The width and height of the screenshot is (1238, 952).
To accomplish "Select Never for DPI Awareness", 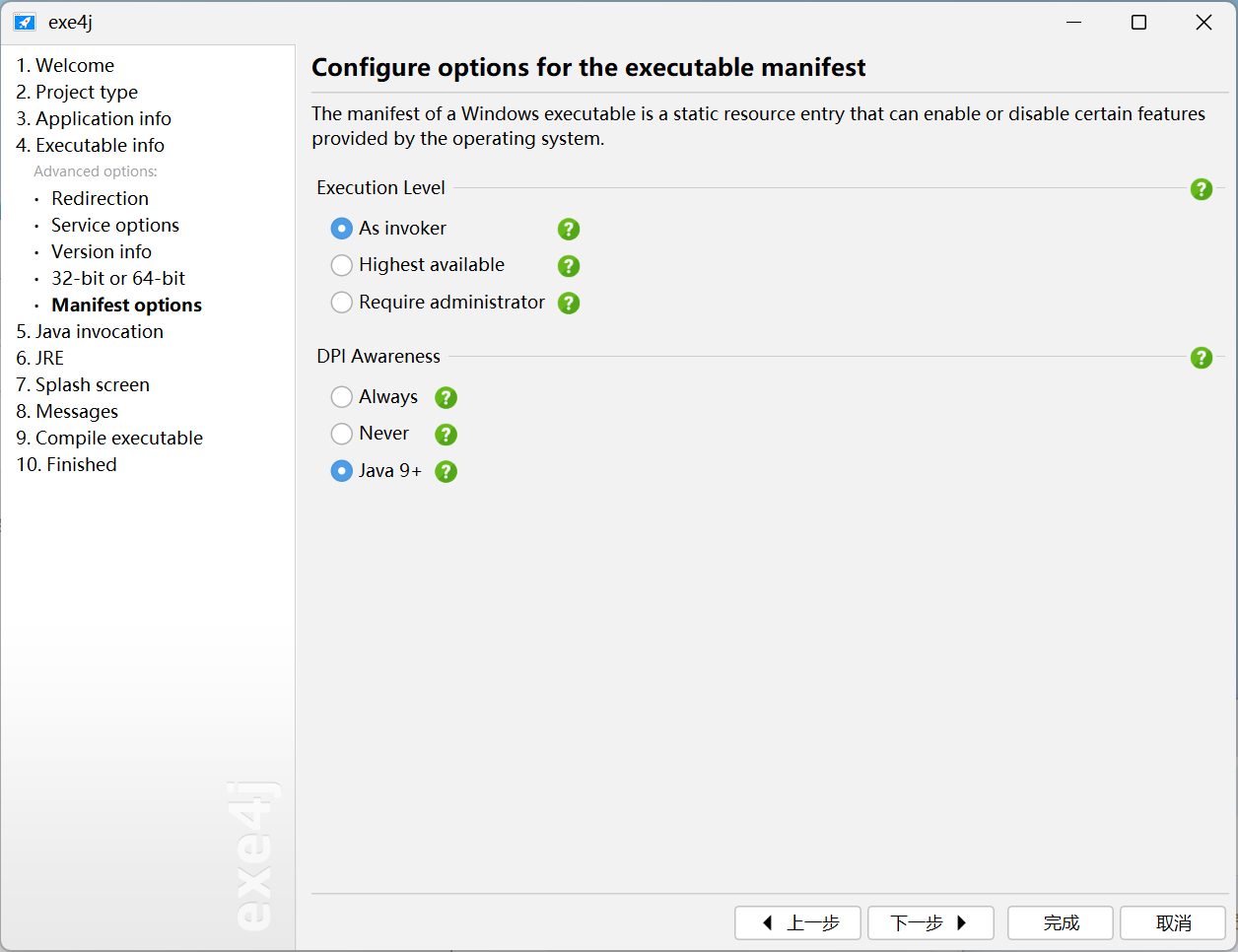I will (x=342, y=434).
